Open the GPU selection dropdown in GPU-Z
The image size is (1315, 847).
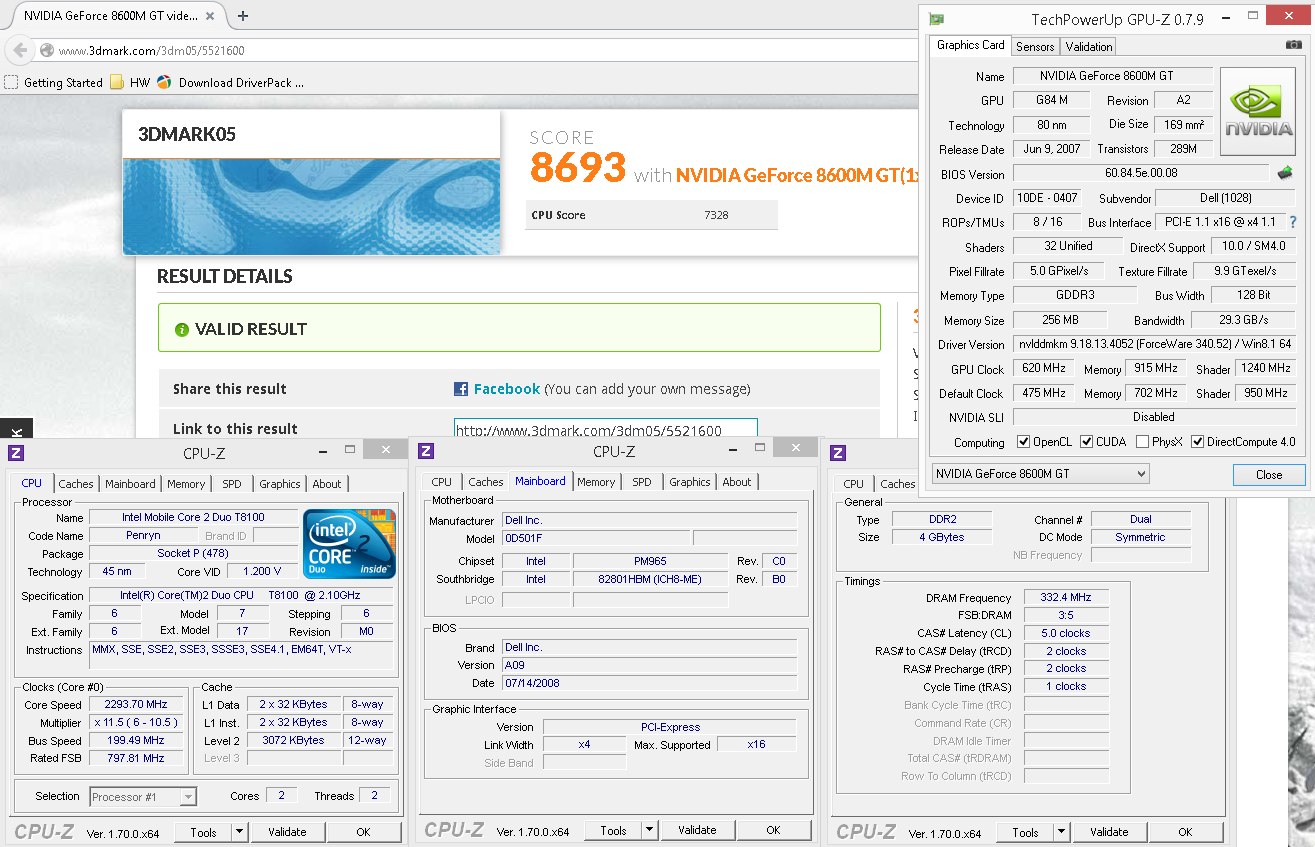pyautogui.click(x=1040, y=473)
